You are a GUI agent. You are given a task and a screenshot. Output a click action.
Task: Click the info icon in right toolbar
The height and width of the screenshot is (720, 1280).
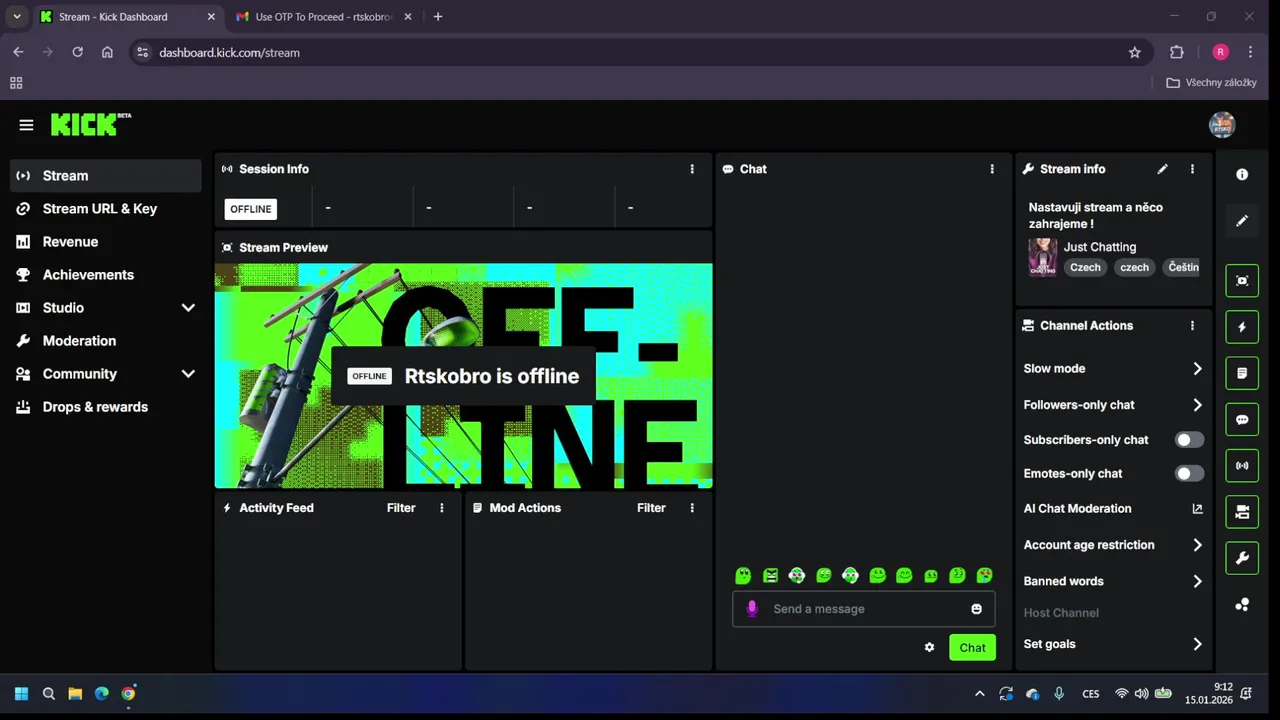point(1242,174)
